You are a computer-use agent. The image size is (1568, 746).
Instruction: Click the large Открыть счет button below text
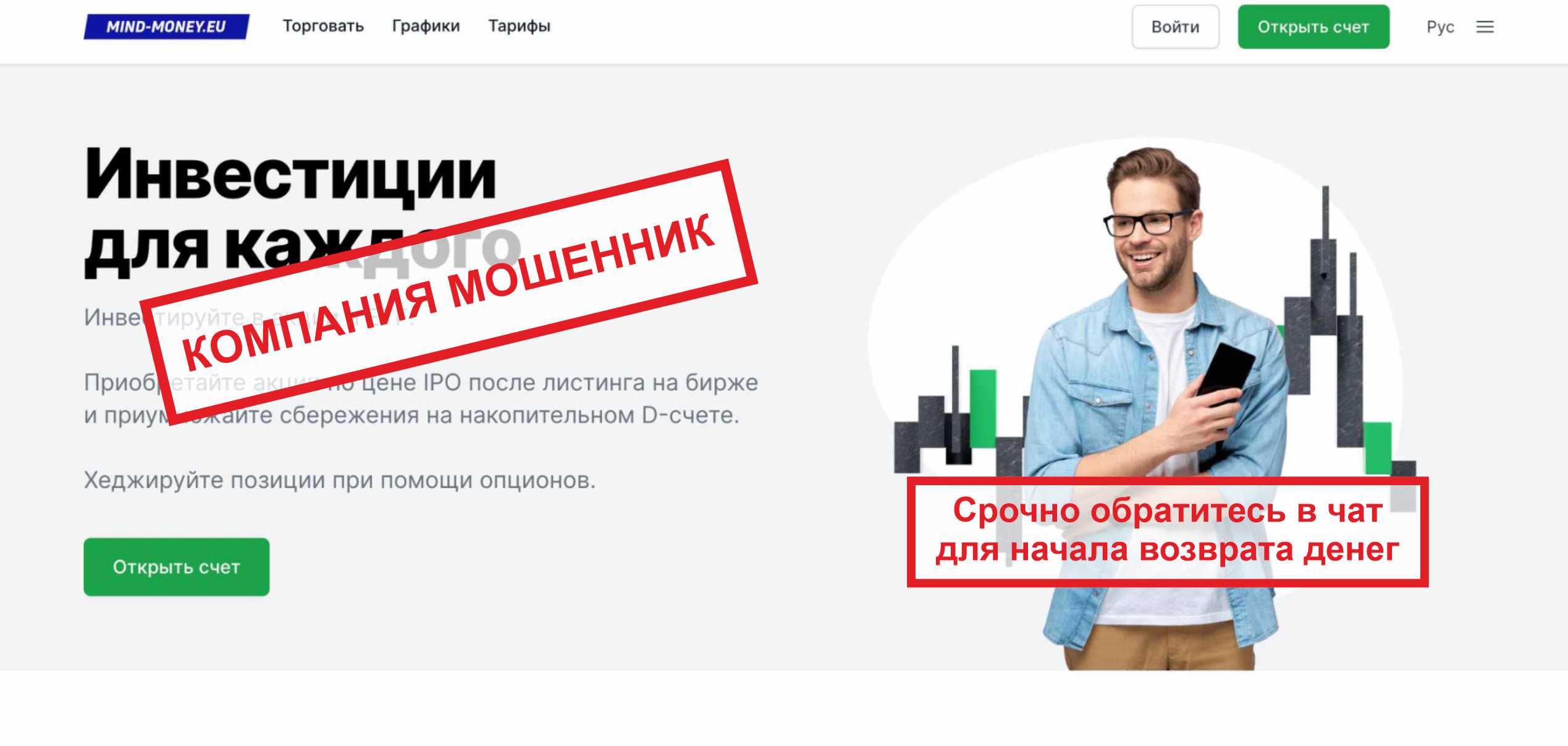[176, 567]
